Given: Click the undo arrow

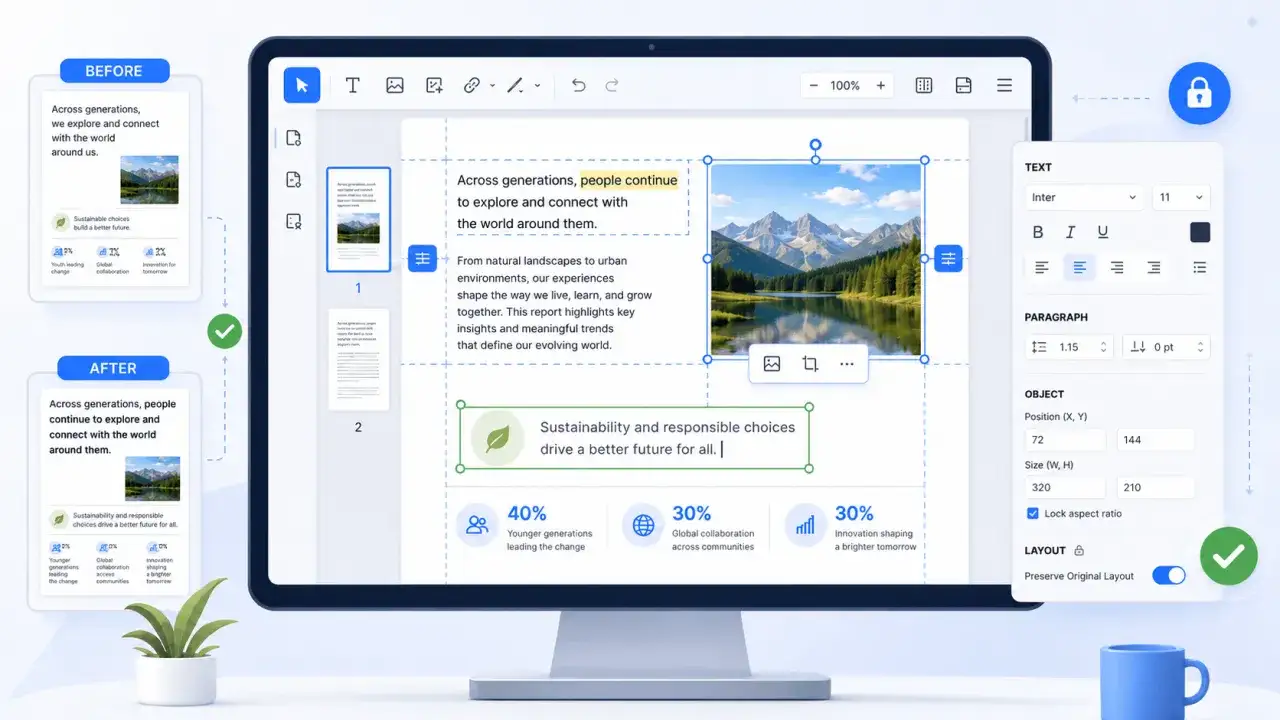Looking at the screenshot, I should [578, 86].
